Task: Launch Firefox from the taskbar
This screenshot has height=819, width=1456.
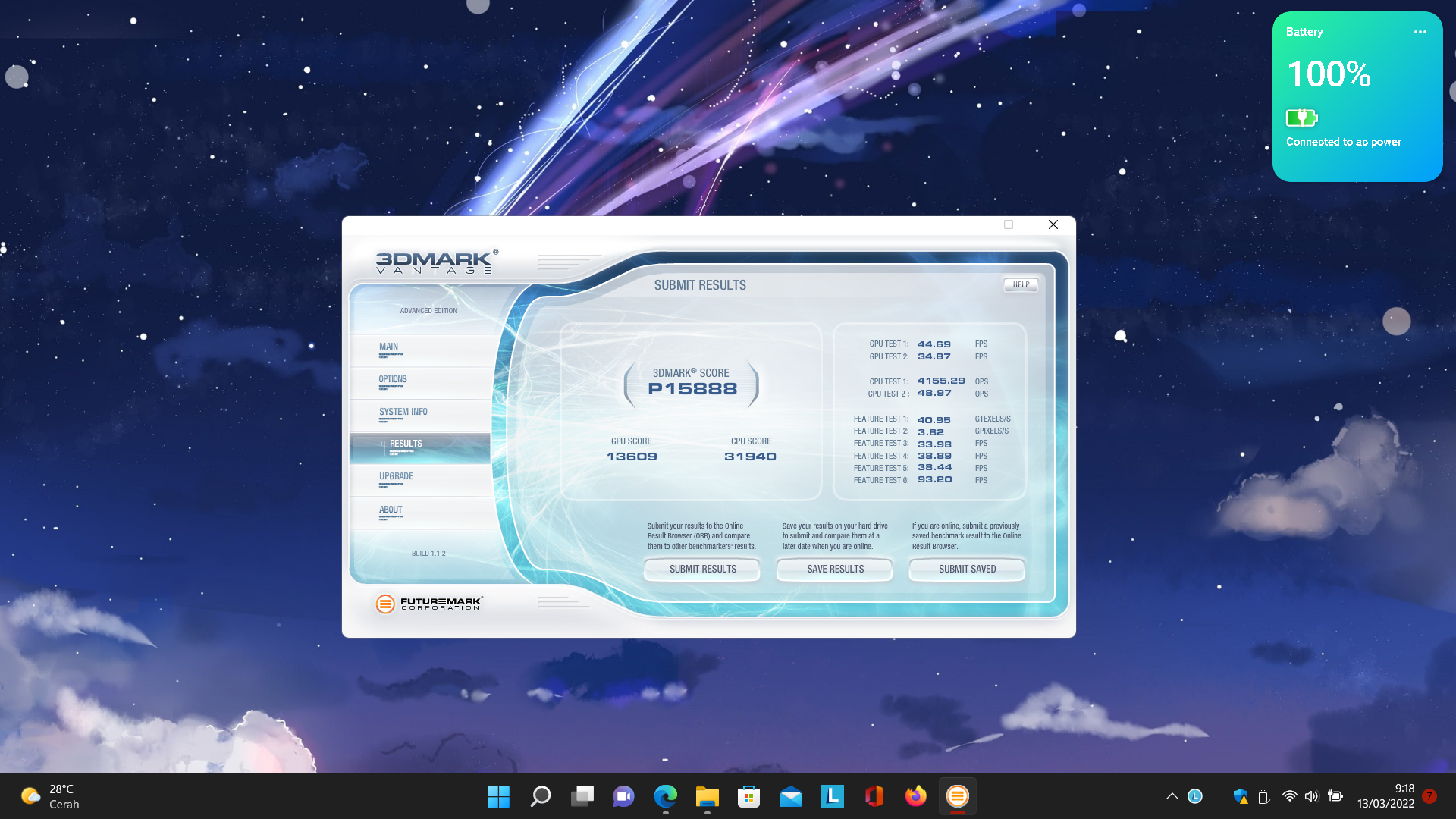Action: coord(915,796)
